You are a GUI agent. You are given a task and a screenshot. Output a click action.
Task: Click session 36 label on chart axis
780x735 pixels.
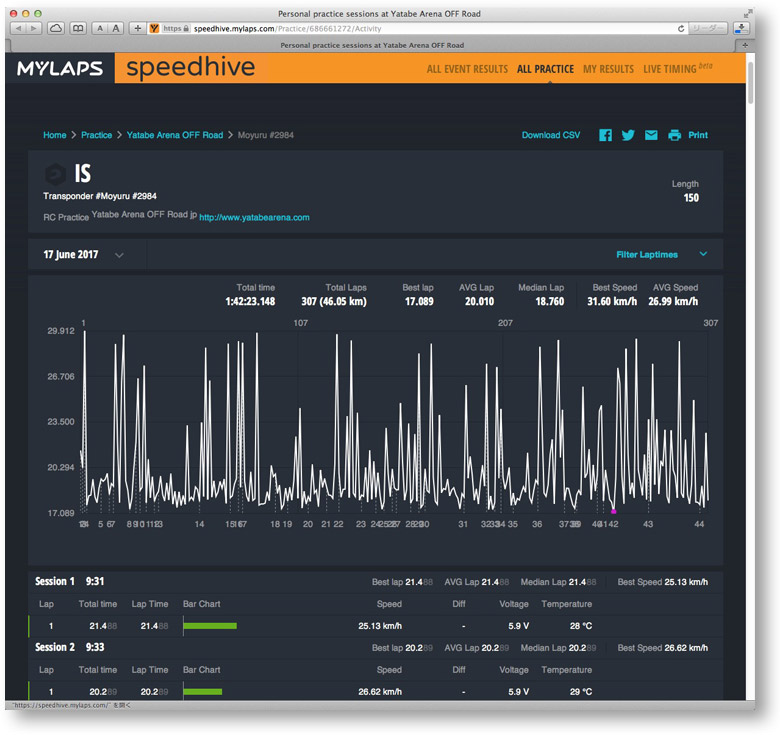537,524
